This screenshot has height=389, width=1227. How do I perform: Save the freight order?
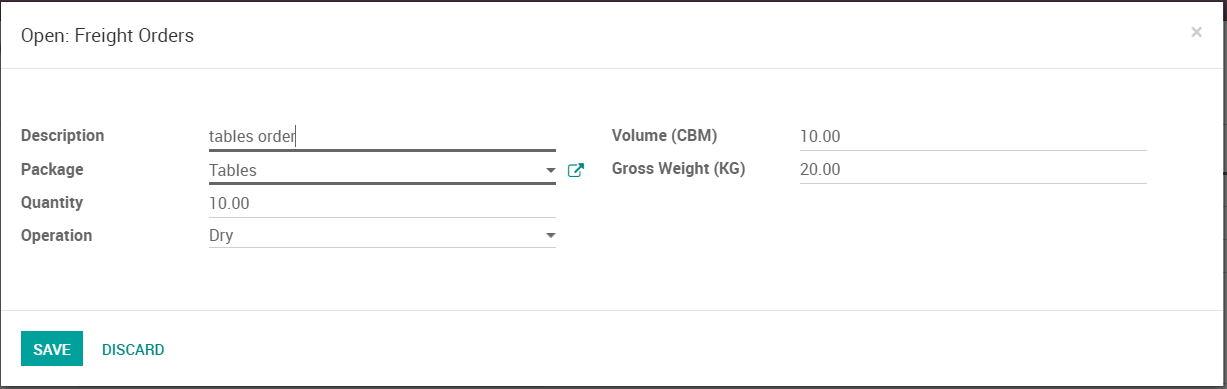tap(52, 349)
